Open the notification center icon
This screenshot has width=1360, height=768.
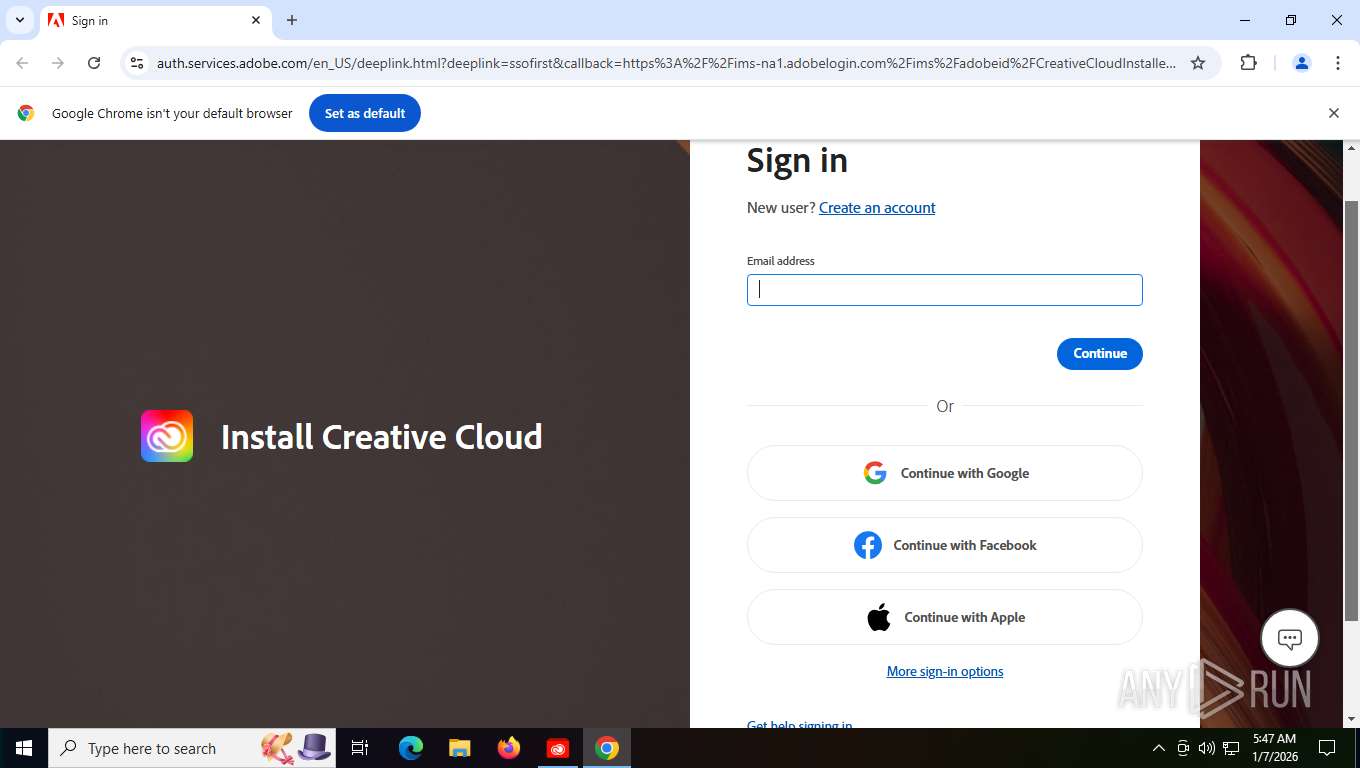(x=1327, y=748)
